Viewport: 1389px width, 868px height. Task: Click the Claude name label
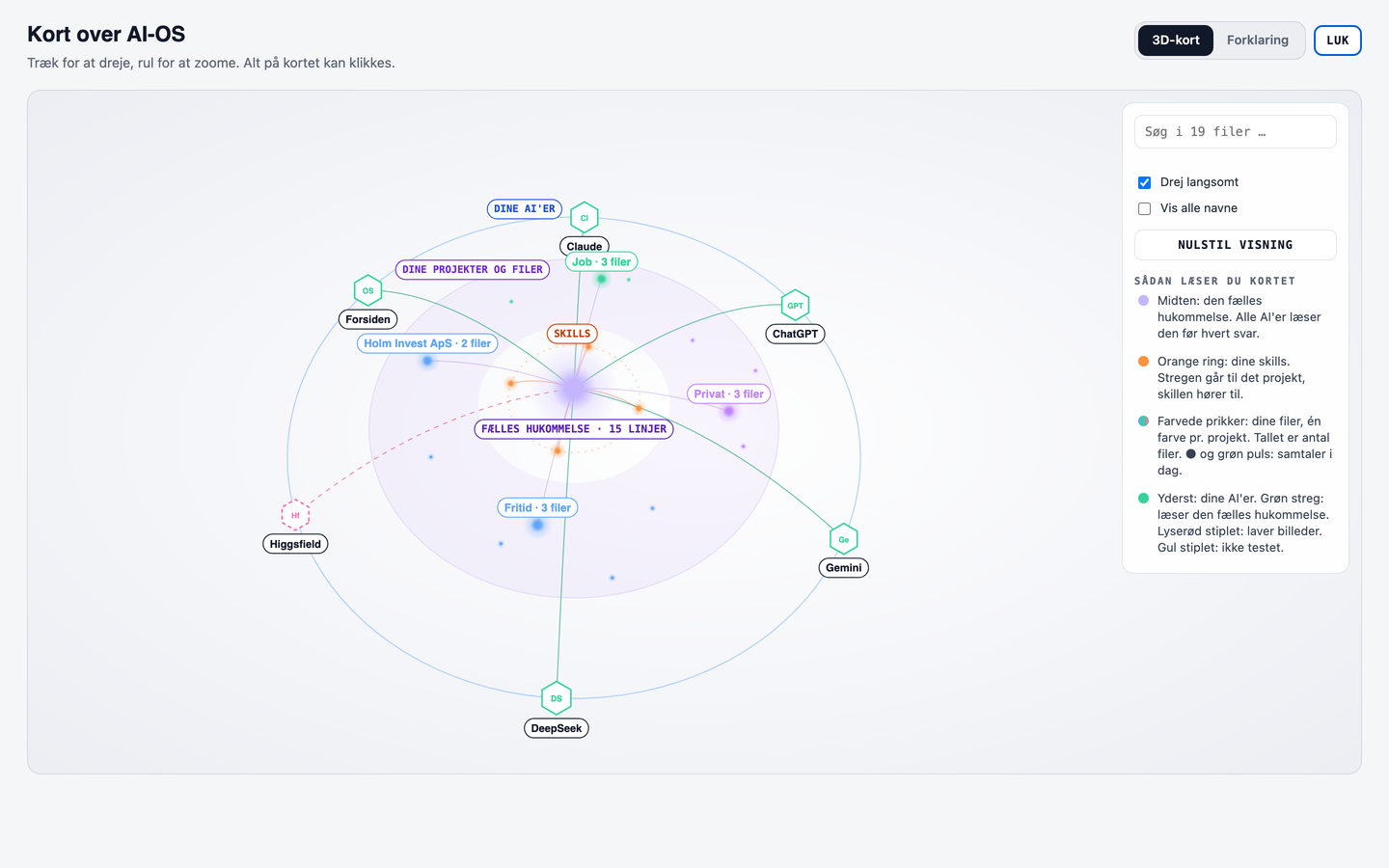click(585, 246)
